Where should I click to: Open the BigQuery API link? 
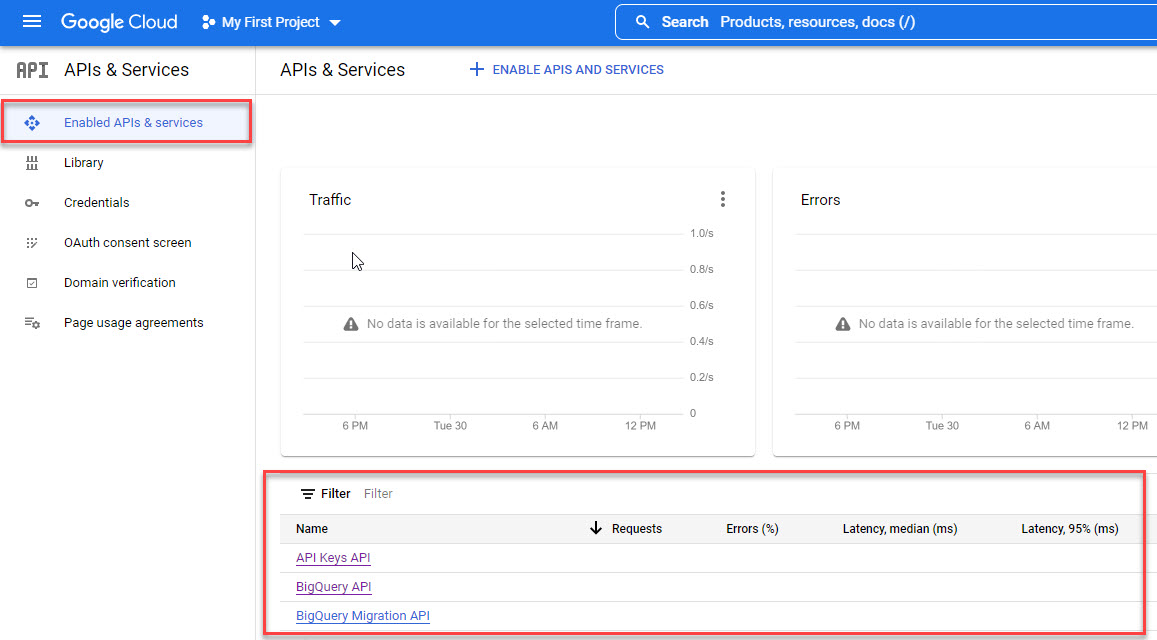coord(333,587)
